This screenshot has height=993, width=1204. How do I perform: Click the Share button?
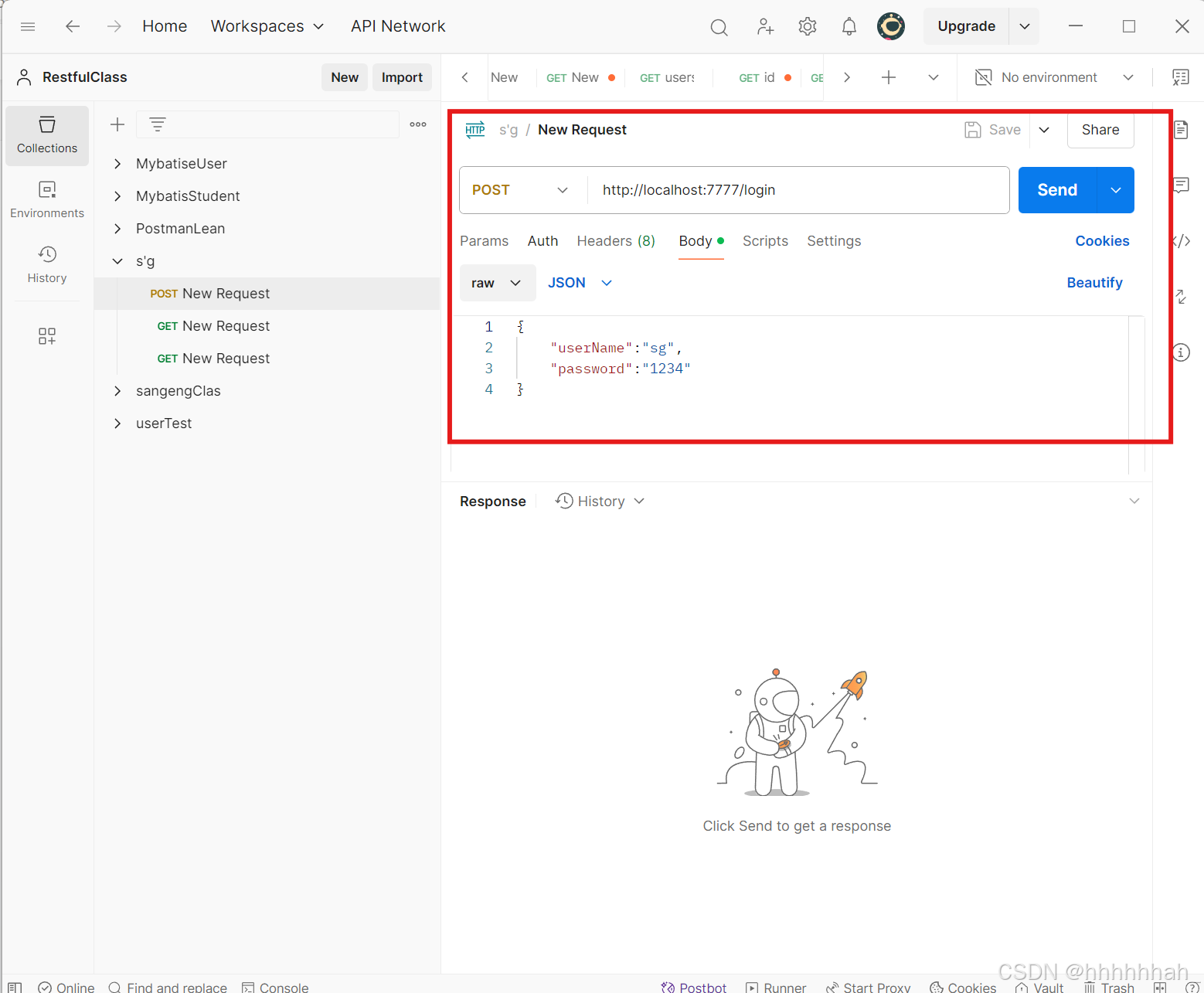pos(1100,130)
